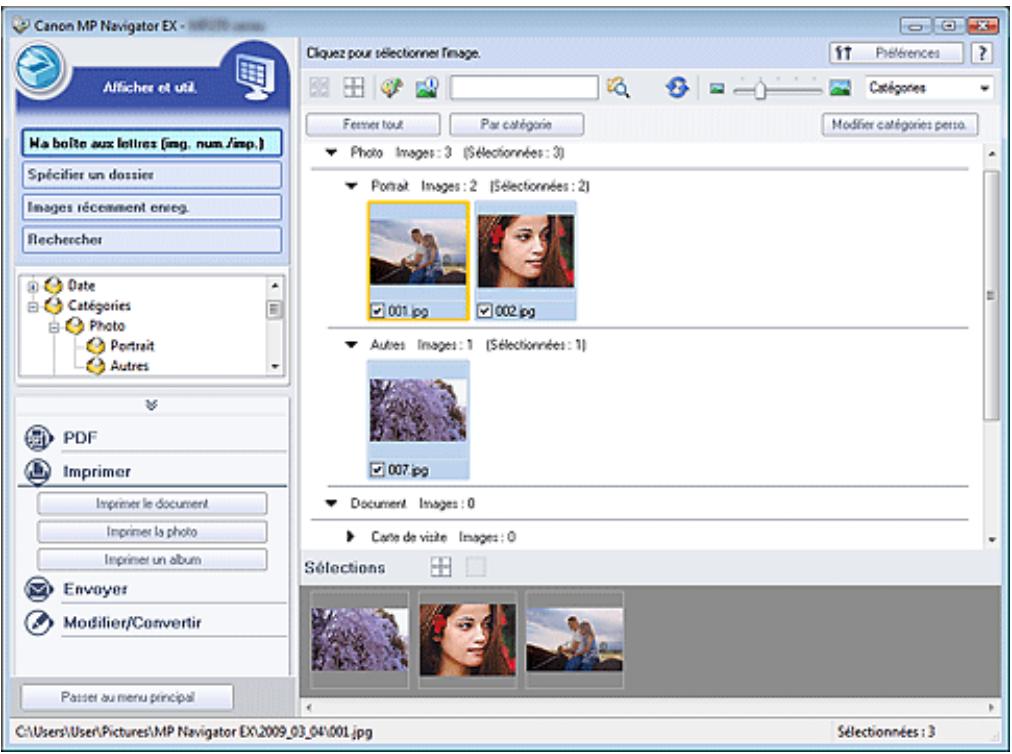Expand the Carte de visite triangle

point(350,536)
